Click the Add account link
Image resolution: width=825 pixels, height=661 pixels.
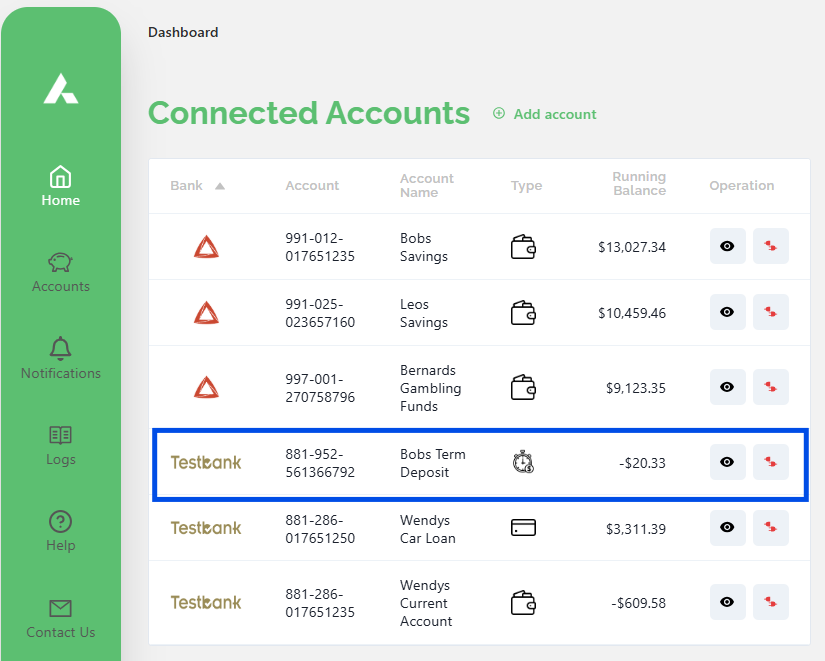555,114
